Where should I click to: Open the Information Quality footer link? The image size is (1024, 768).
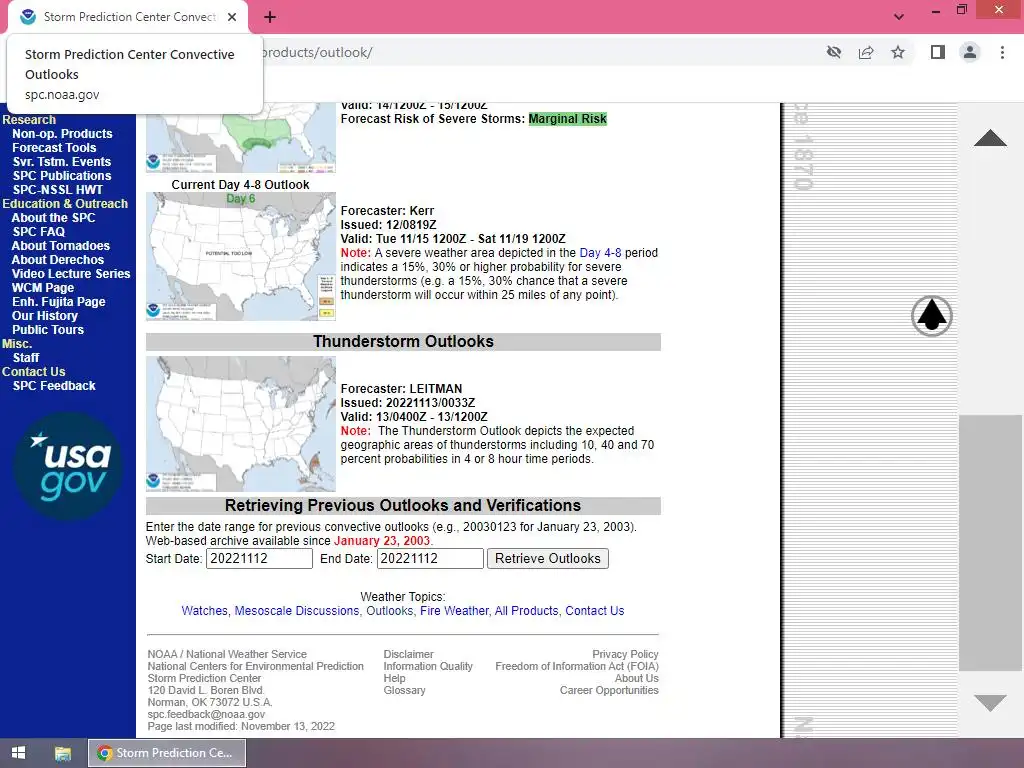click(x=428, y=666)
